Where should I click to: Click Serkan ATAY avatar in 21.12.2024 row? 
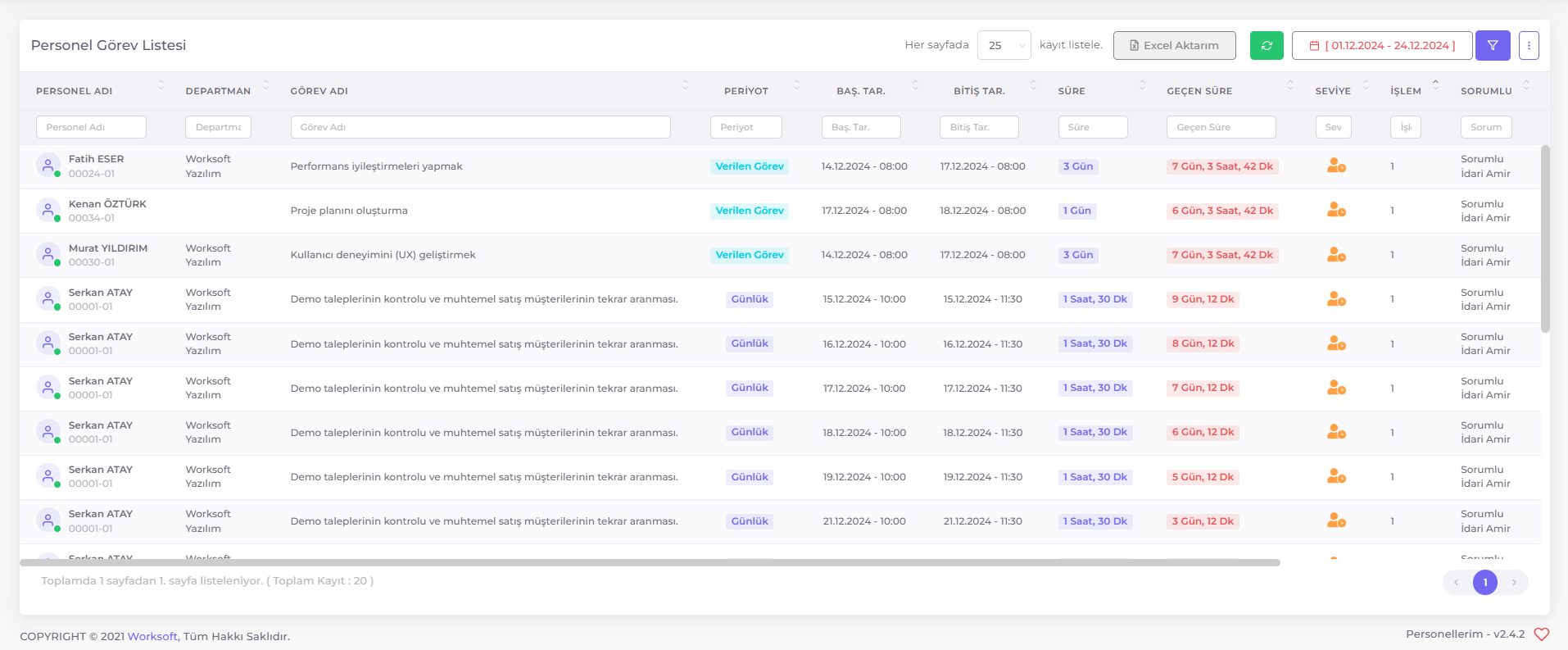(x=48, y=520)
